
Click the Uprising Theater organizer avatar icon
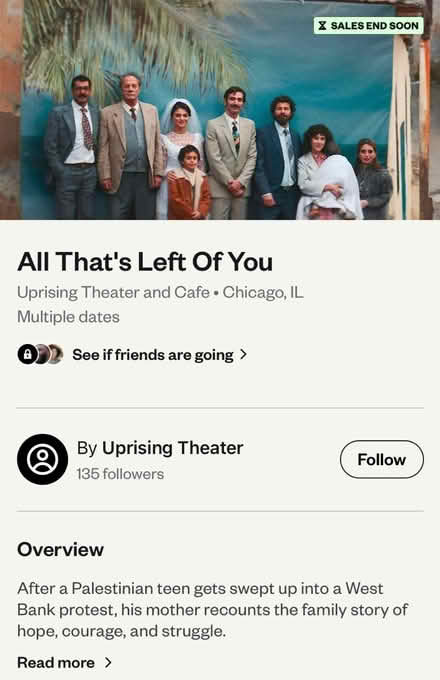(42, 459)
